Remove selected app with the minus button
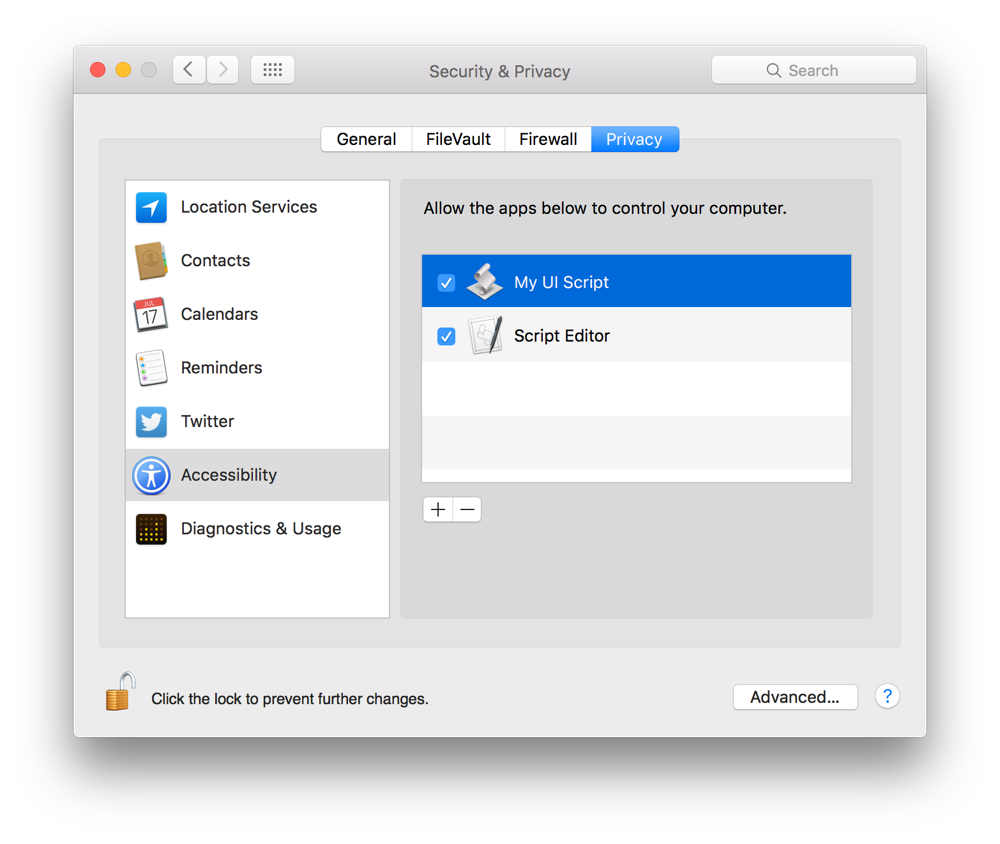The height and width of the screenshot is (844, 1000). 467,510
